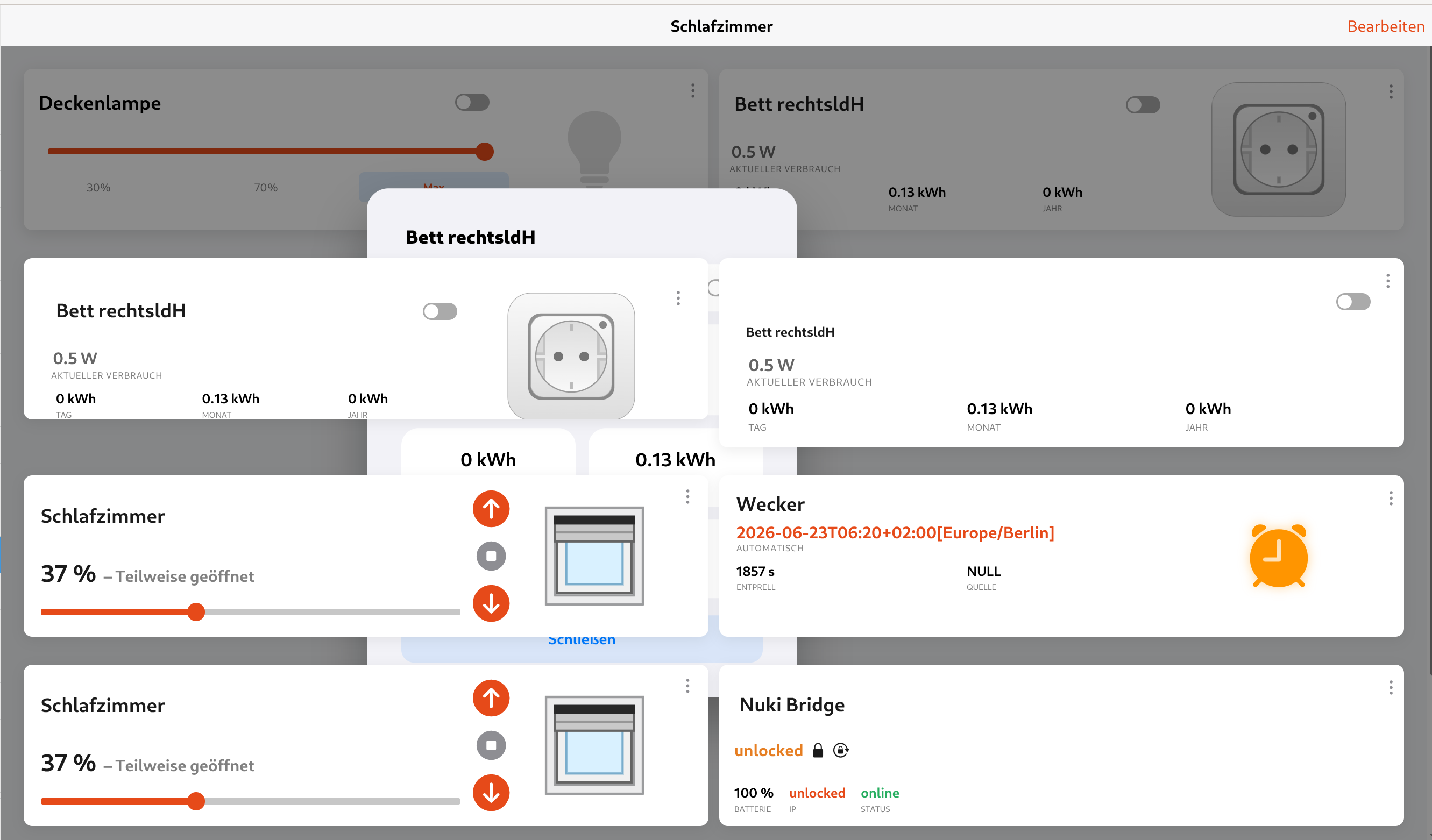Open the three-dot menu of the Wecker card
Viewport: 1432px width, 840px height.
(1391, 498)
